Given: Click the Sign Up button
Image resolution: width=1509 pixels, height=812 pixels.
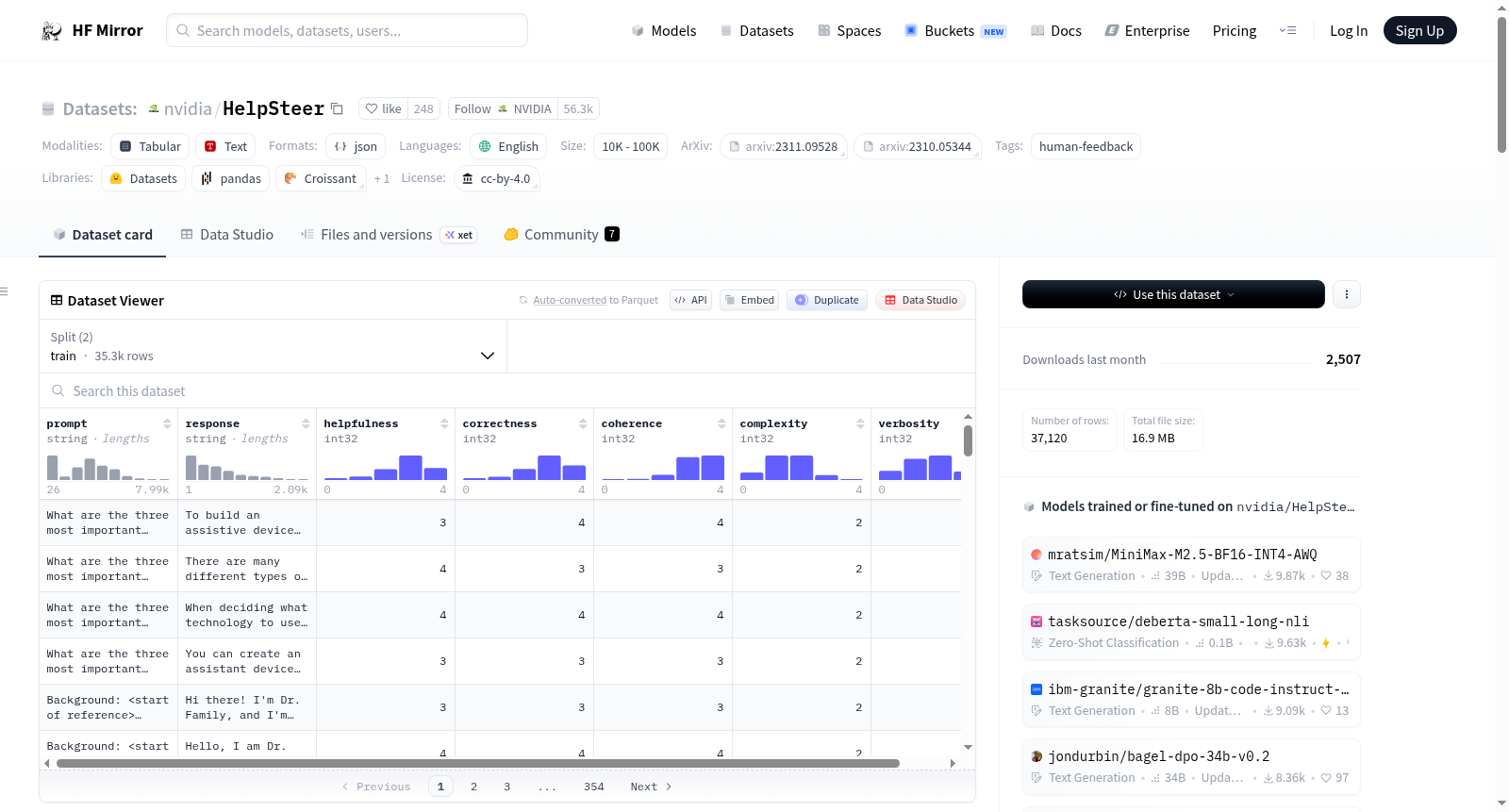Looking at the screenshot, I should click(x=1419, y=31).
